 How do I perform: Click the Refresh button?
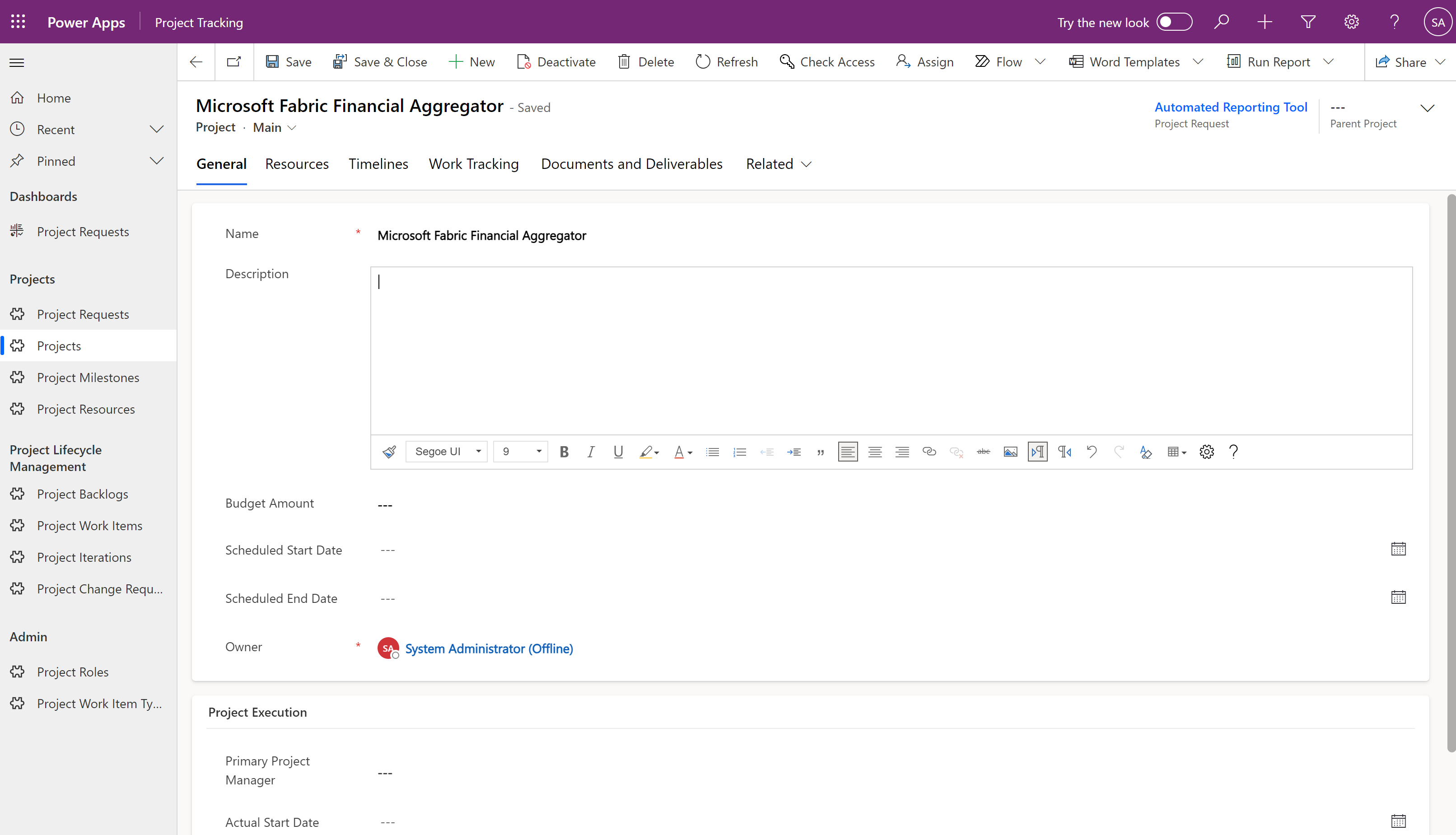point(727,62)
